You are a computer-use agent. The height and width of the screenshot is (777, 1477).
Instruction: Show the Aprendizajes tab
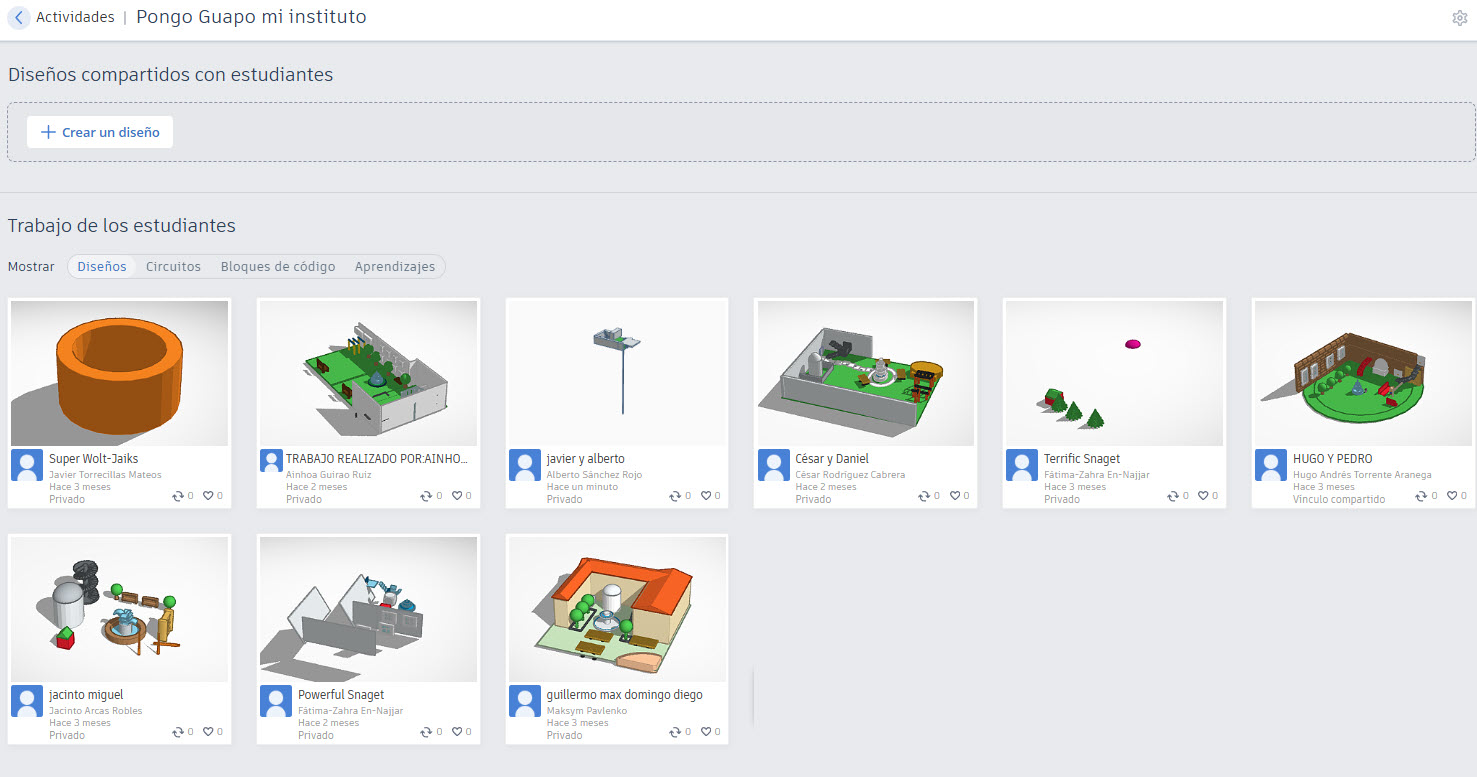coord(395,267)
